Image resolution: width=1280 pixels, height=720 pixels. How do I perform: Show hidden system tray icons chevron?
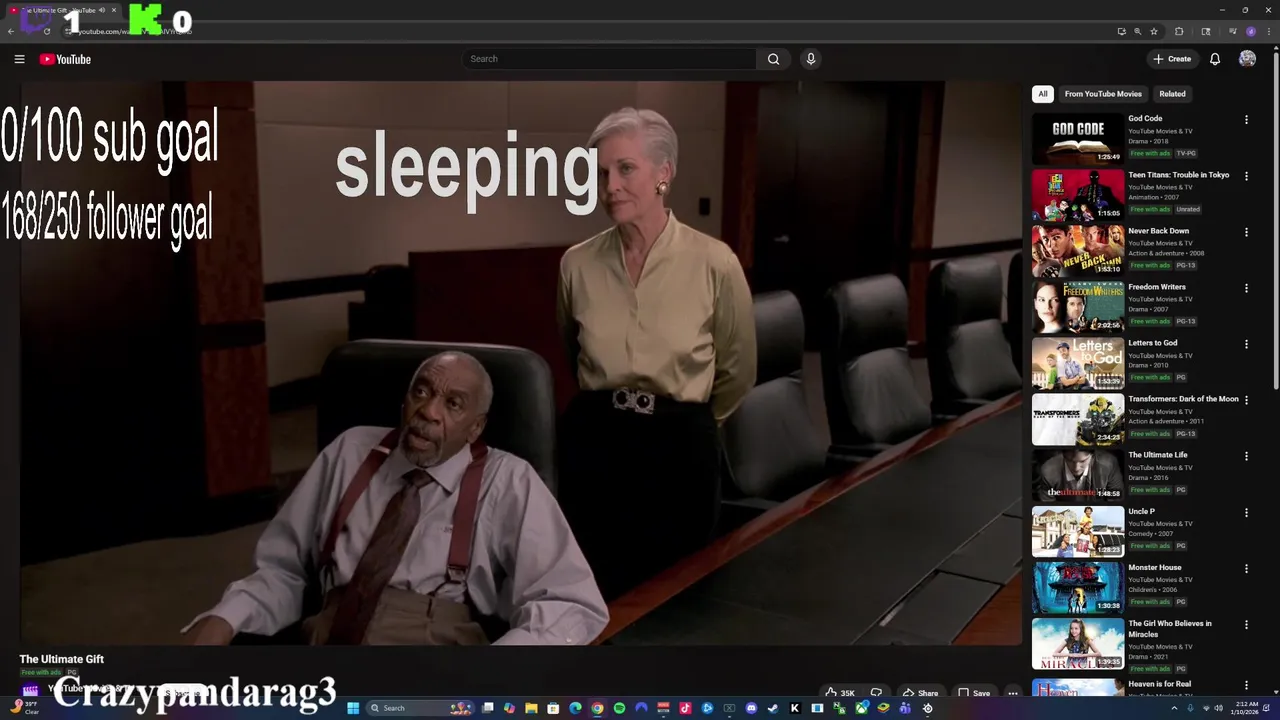1175,708
